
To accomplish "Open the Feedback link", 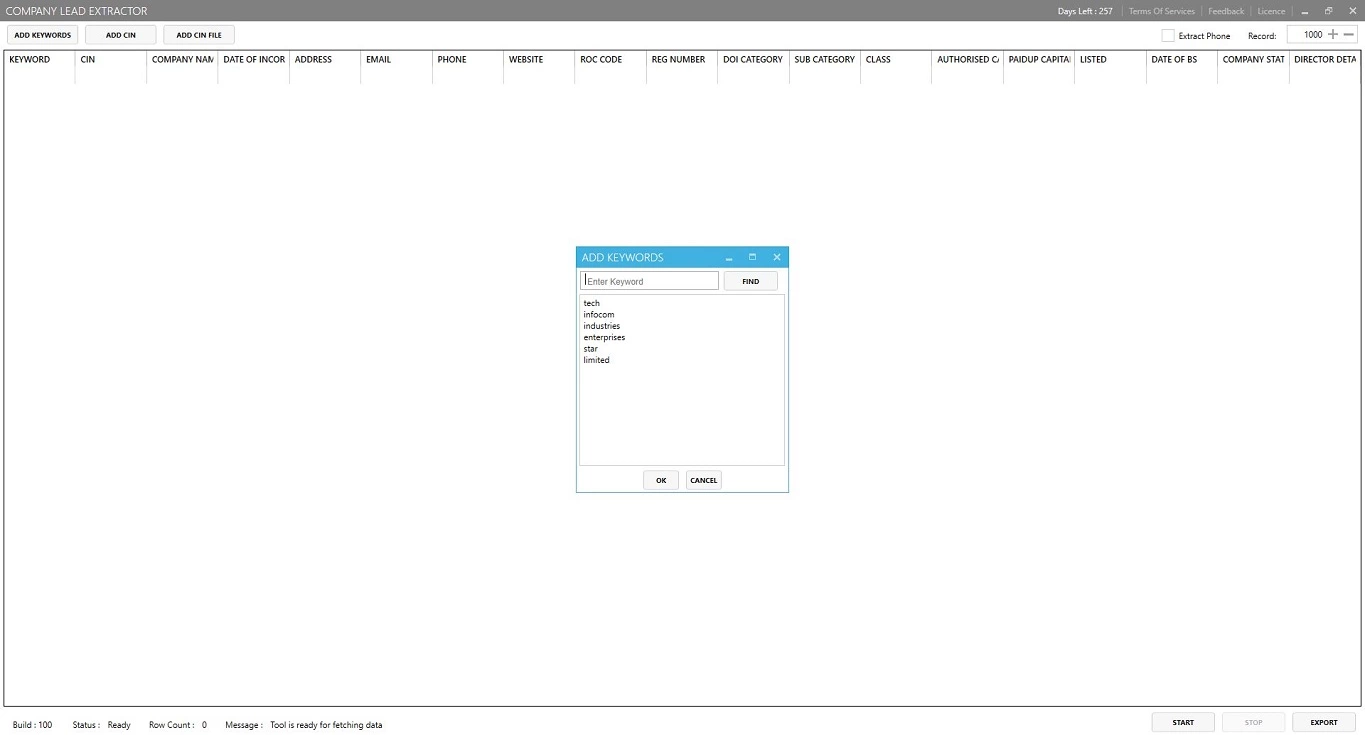I will [x=1226, y=11].
